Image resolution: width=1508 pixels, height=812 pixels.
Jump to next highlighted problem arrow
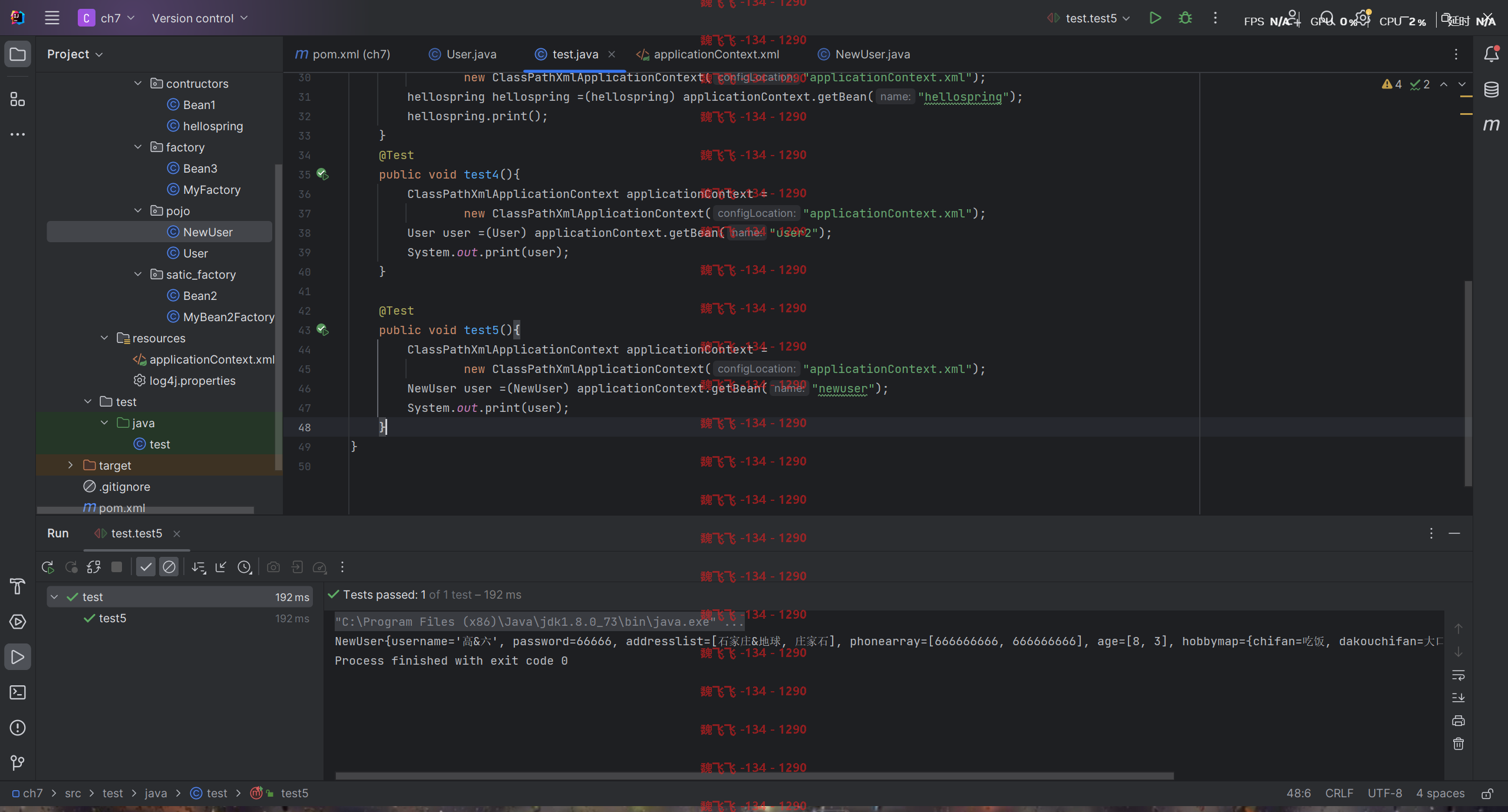coord(1462,84)
